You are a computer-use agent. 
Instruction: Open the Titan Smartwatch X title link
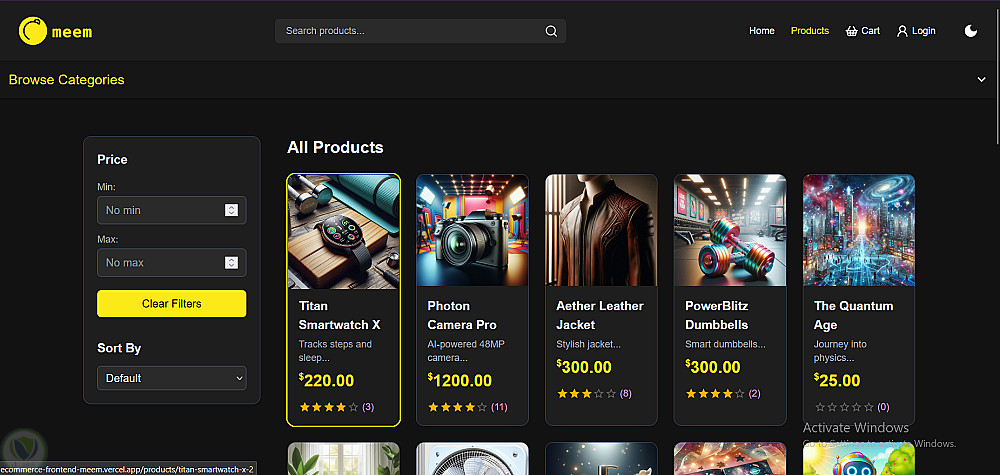[339, 315]
